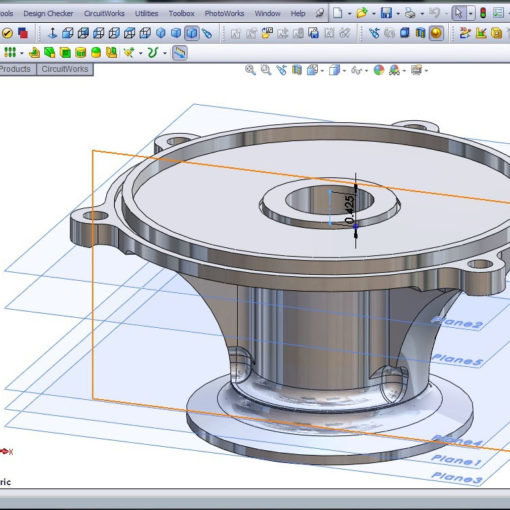Toggle Hide/Show Items glasses icon
The height and width of the screenshot is (510, 510).
pos(357,70)
